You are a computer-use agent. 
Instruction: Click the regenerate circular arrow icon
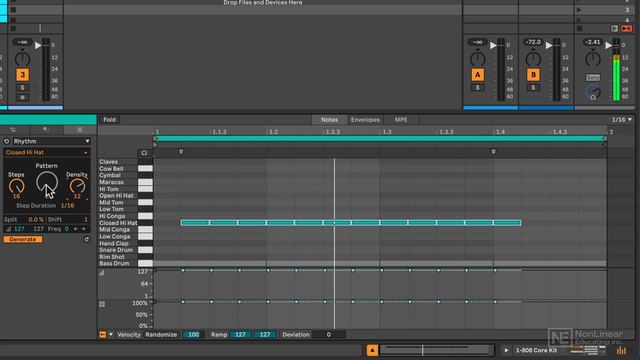[87, 239]
